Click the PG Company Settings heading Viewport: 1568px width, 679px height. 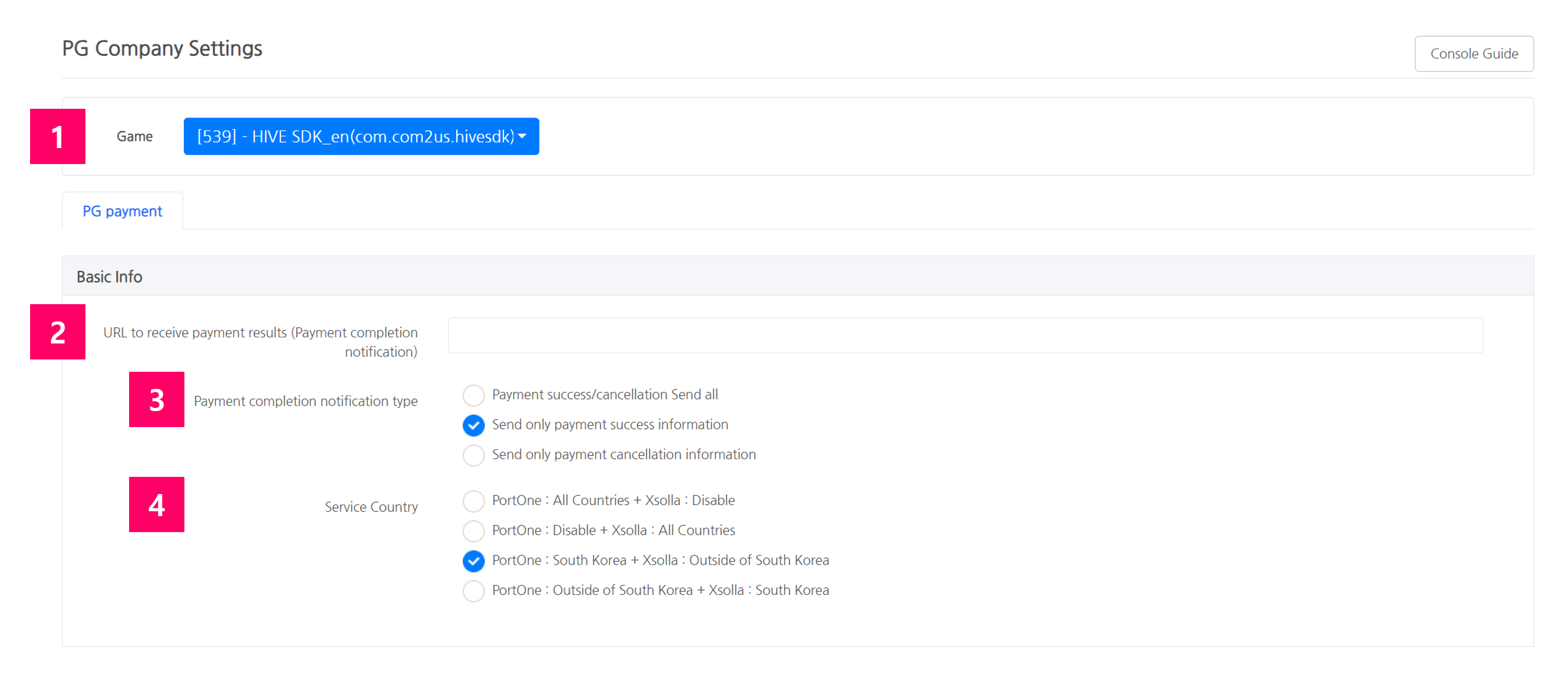point(162,48)
